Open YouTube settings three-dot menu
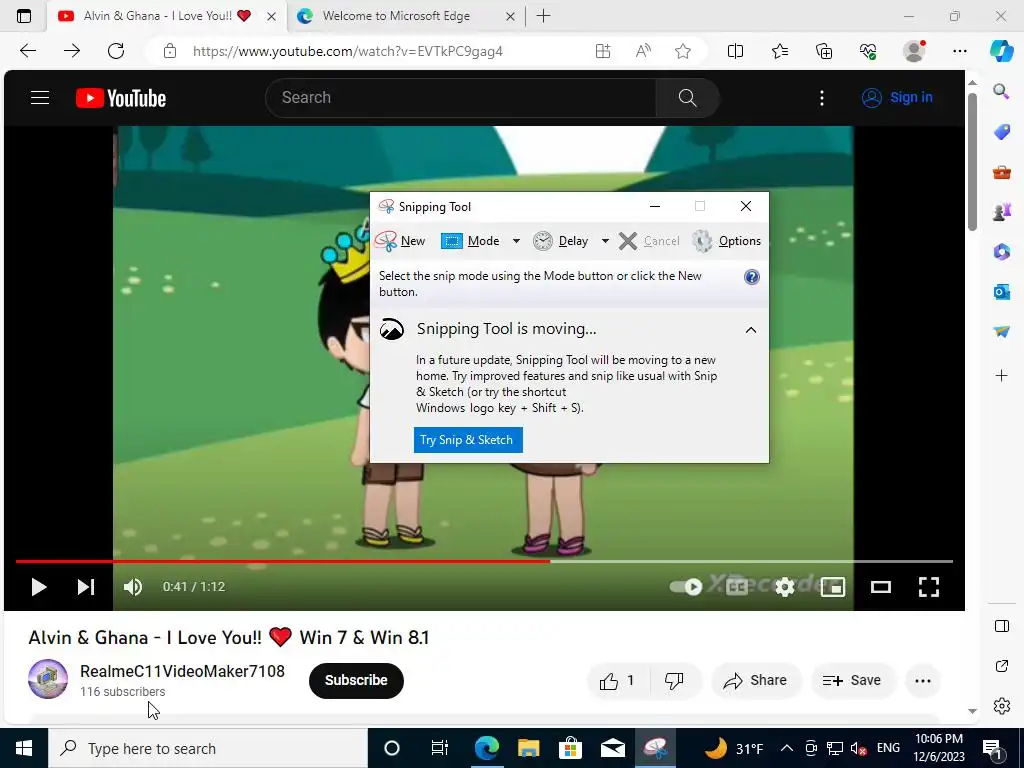The height and width of the screenshot is (768, 1024). (x=822, y=98)
